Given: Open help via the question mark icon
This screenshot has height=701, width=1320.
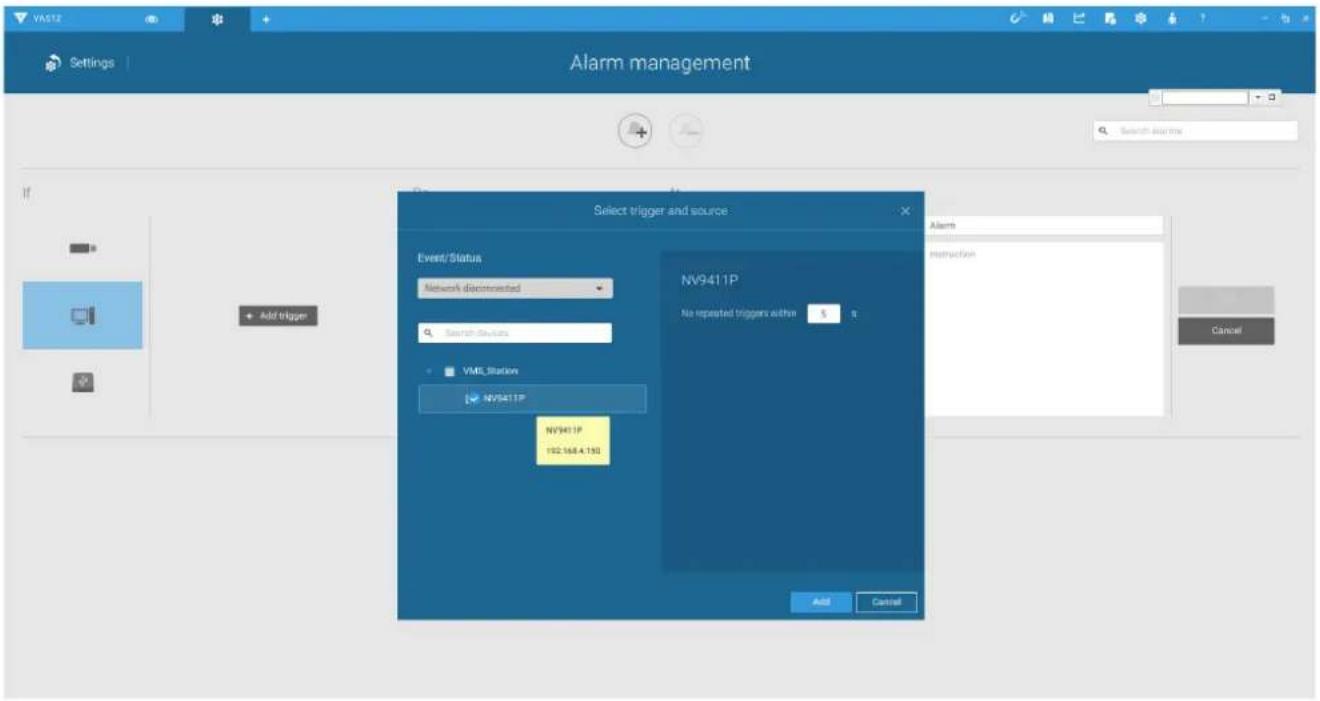Looking at the screenshot, I should point(1202,18).
